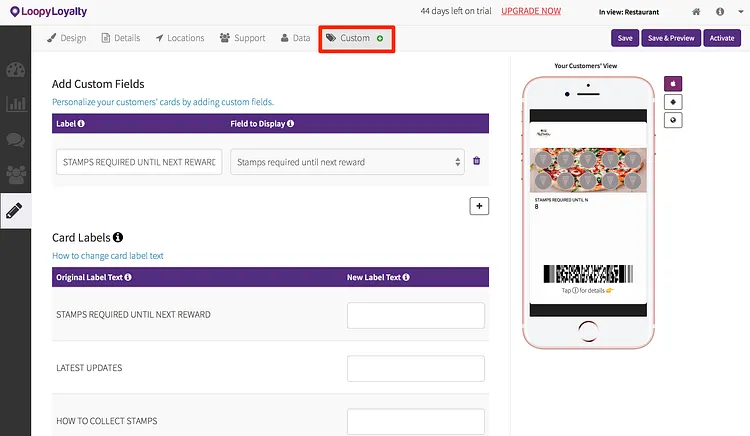Switch preview to Apple device view

click(673, 84)
